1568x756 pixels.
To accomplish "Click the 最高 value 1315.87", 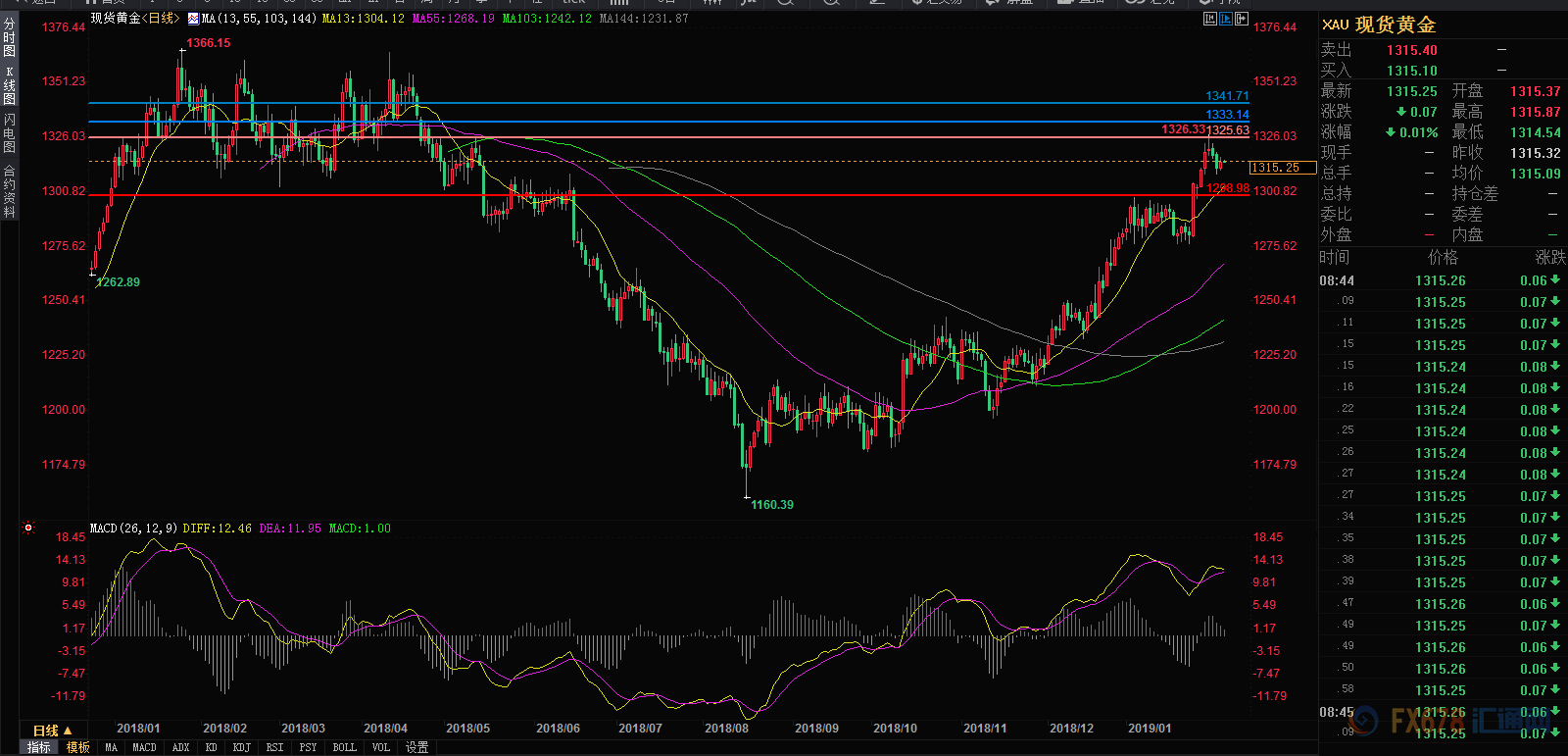I will (1535, 112).
